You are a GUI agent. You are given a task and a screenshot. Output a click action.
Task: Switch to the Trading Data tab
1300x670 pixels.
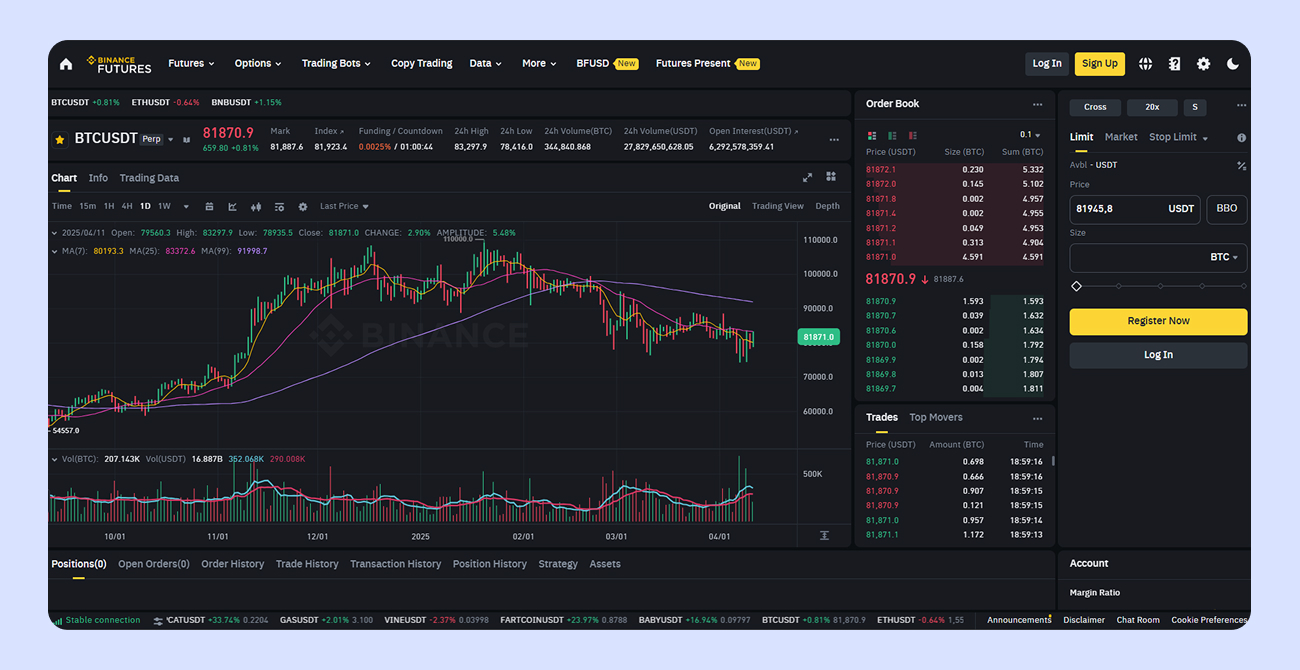(x=149, y=178)
